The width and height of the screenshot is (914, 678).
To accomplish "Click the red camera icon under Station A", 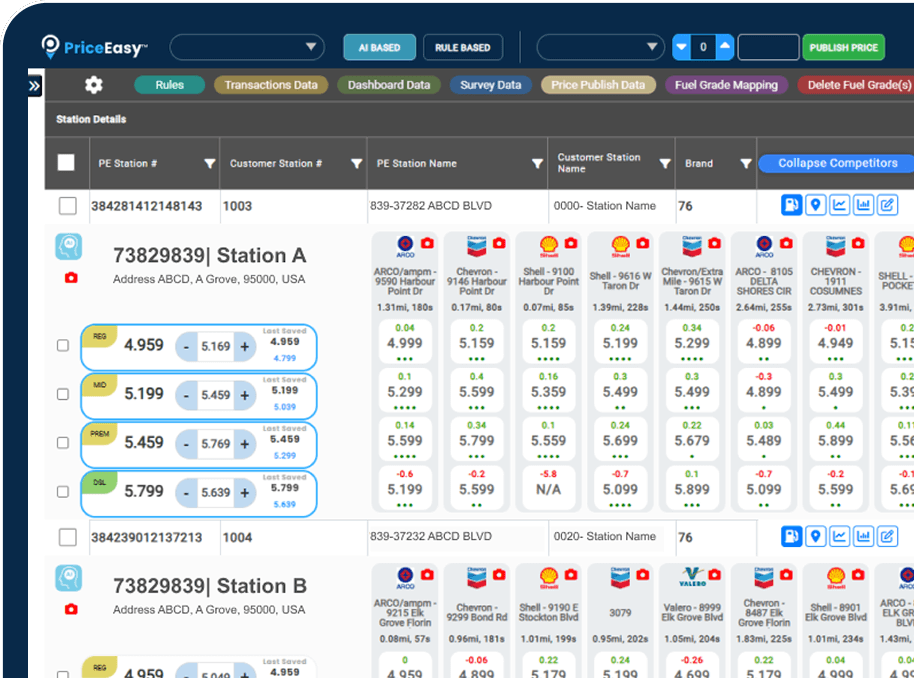I will pos(71,277).
